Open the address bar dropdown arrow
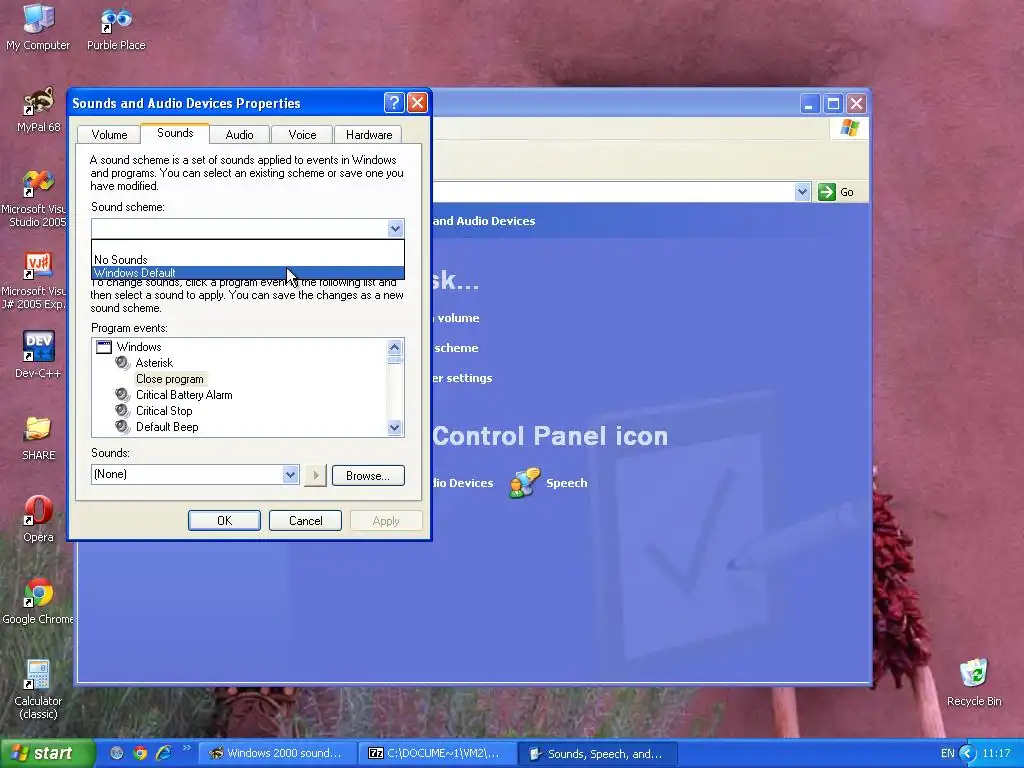This screenshot has height=768, width=1024. [x=802, y=192]
